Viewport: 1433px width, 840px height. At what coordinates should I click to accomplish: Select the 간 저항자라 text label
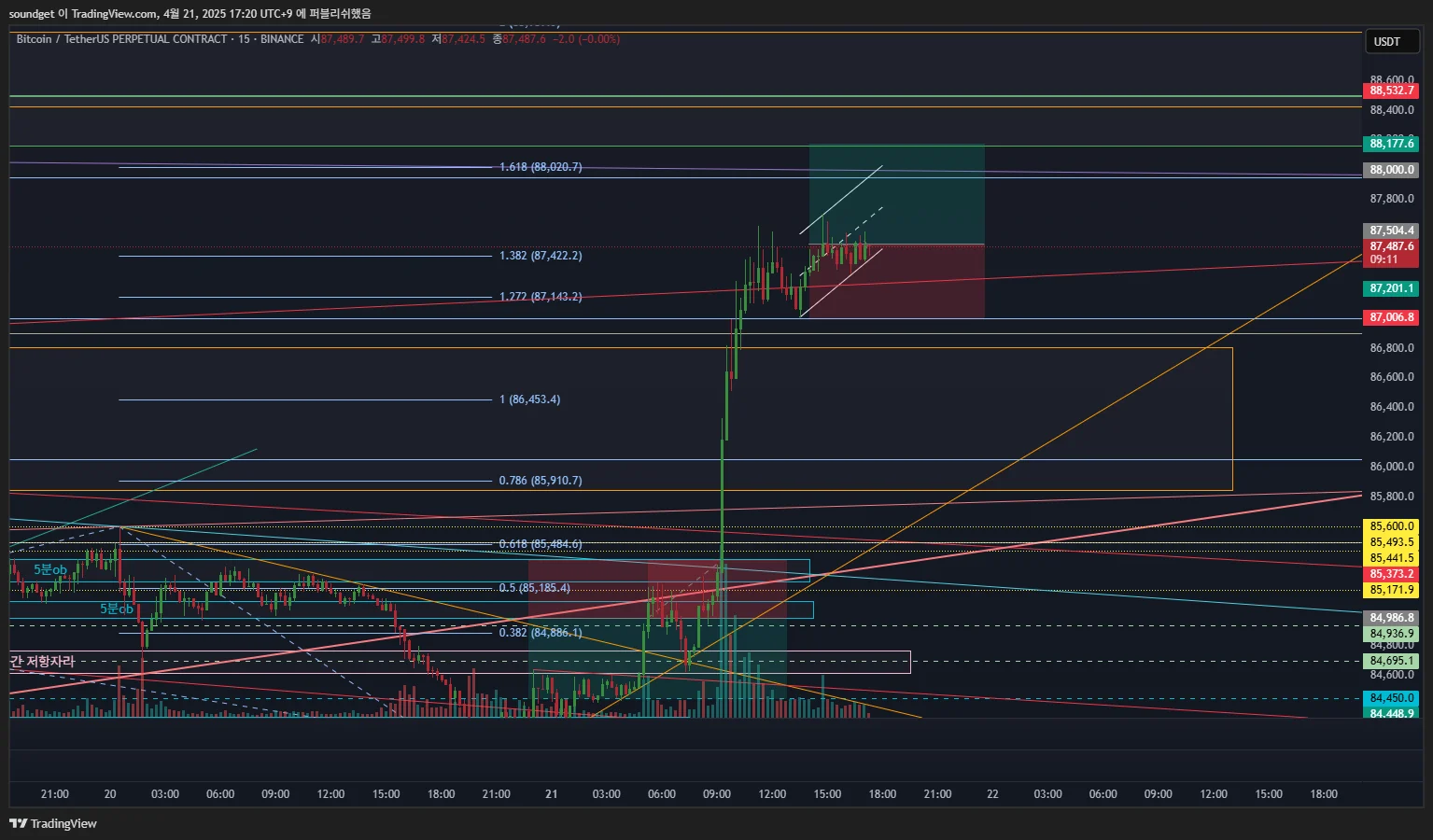pos(42,661)
